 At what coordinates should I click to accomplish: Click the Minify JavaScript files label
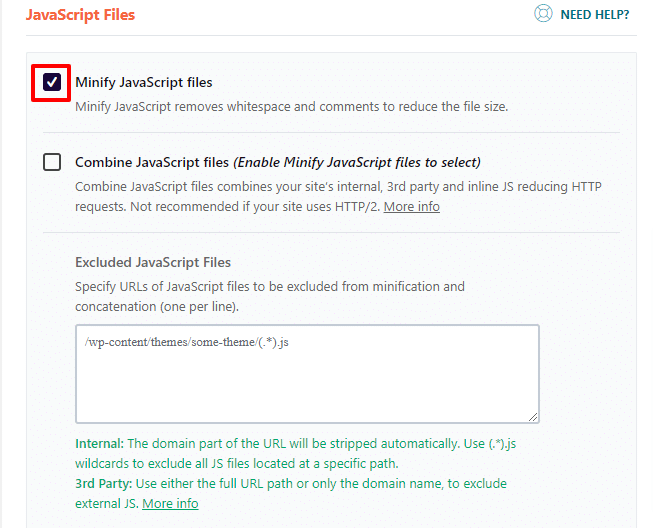point(144,82)
